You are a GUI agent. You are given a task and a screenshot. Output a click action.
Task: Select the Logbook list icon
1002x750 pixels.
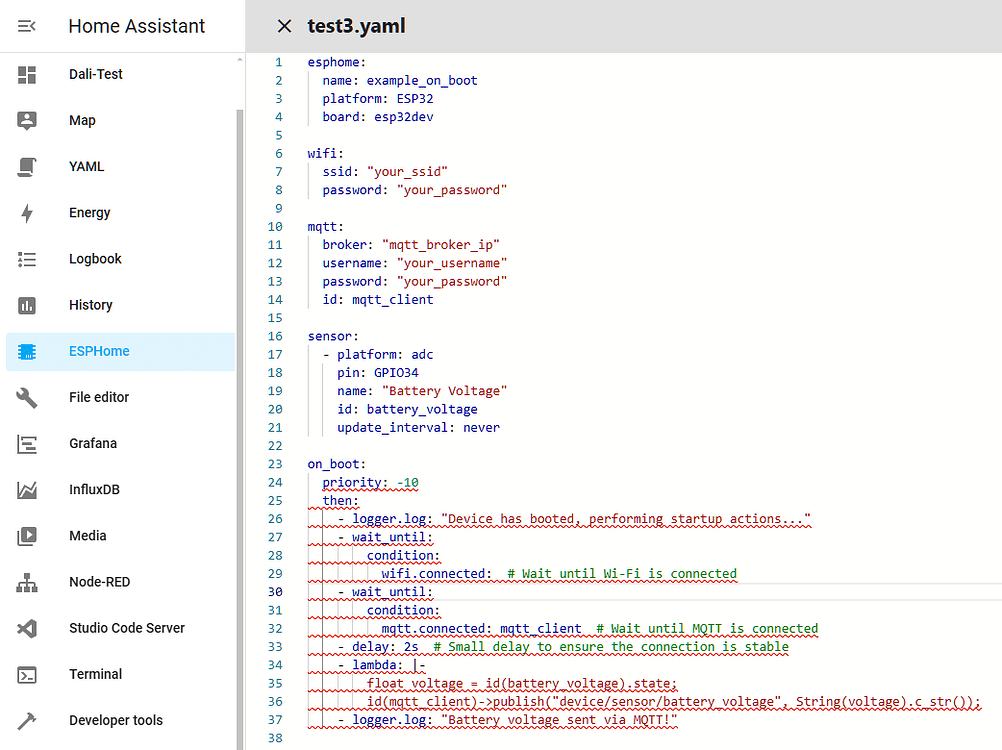coord(27,259)
